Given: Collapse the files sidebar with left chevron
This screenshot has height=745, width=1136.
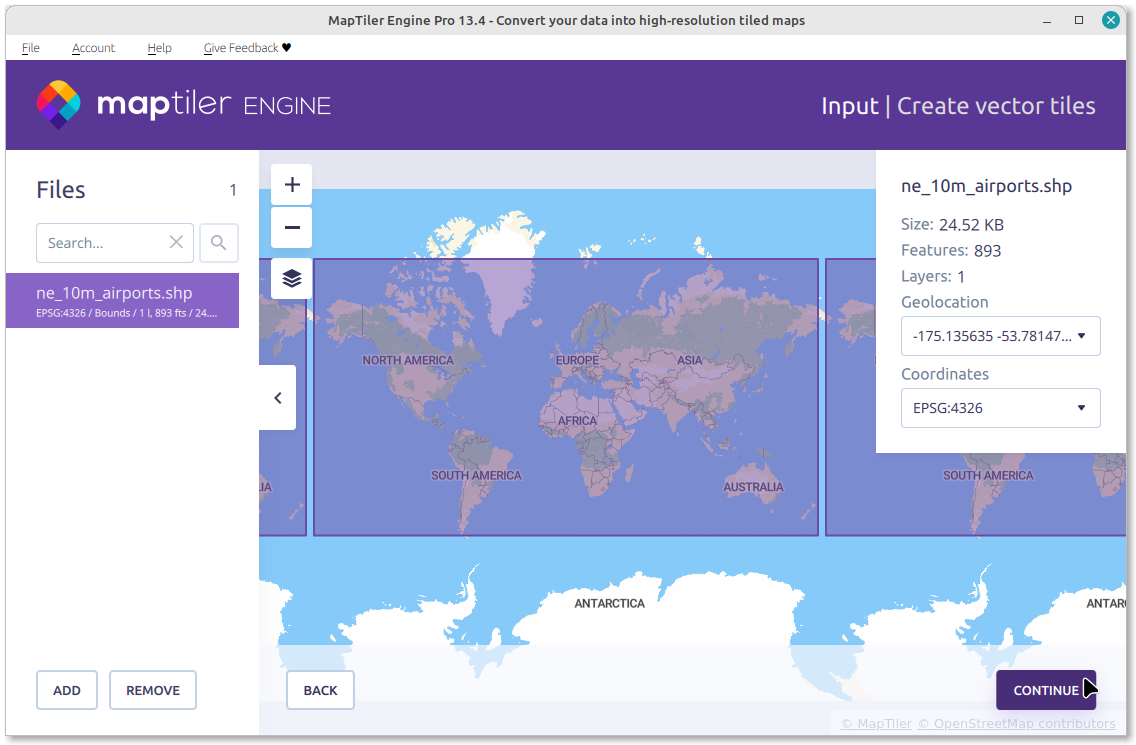Looking at the screenshot, I should (x=278, y=398).
